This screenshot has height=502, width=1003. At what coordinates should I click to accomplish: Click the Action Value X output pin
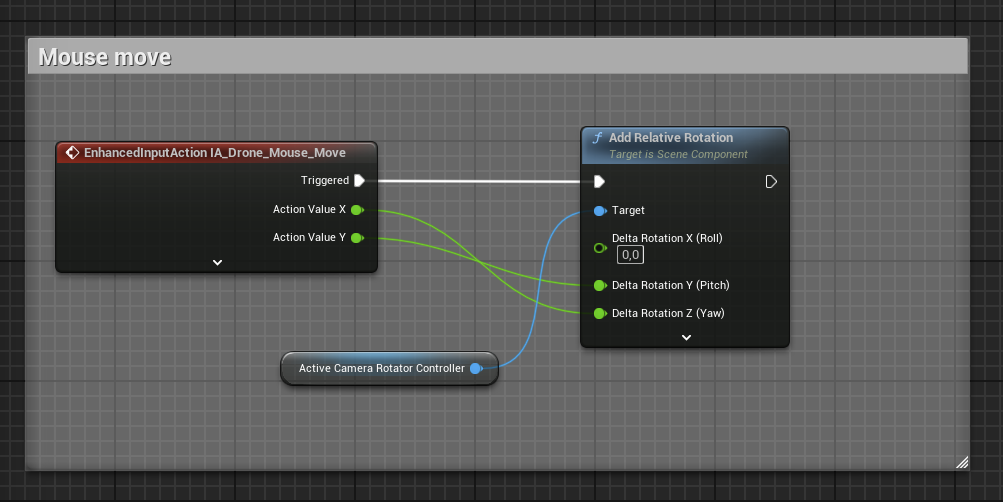(x=357, y=210)
